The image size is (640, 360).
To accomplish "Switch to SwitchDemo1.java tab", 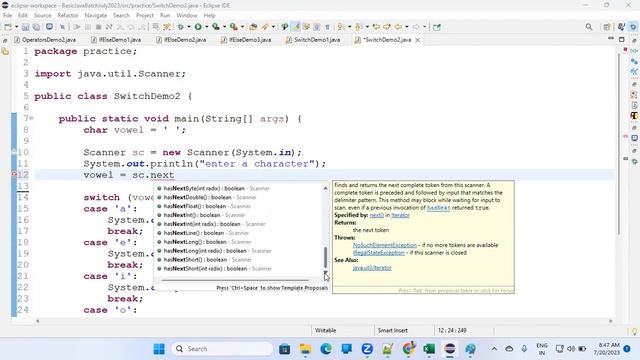I will 313,40.
